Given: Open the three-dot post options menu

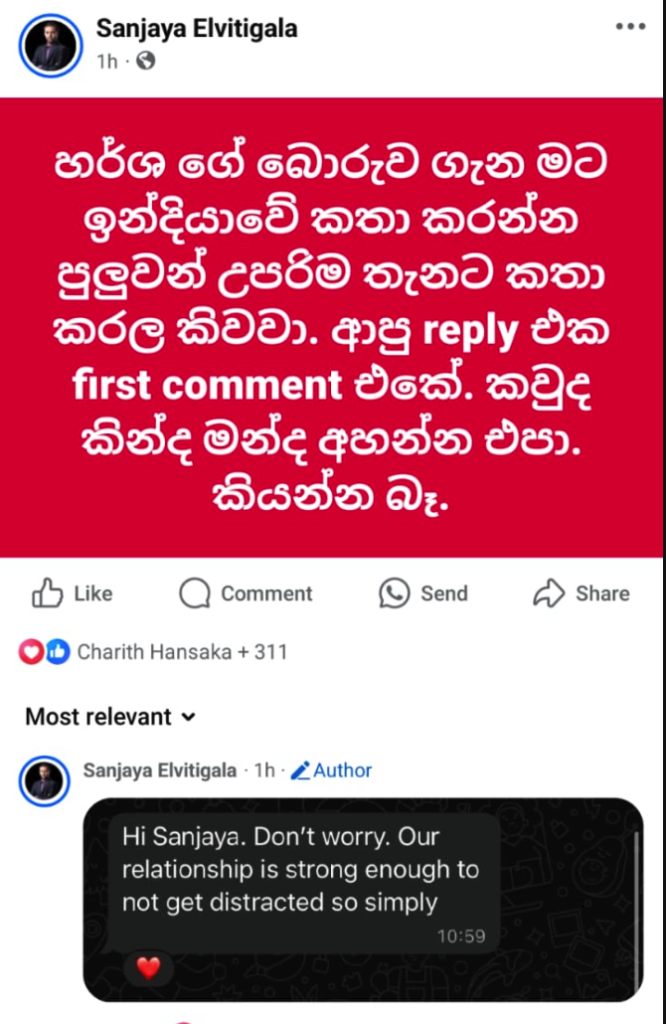Looking at the screenshot, I should pyautogui.click(x=630, y=27).
